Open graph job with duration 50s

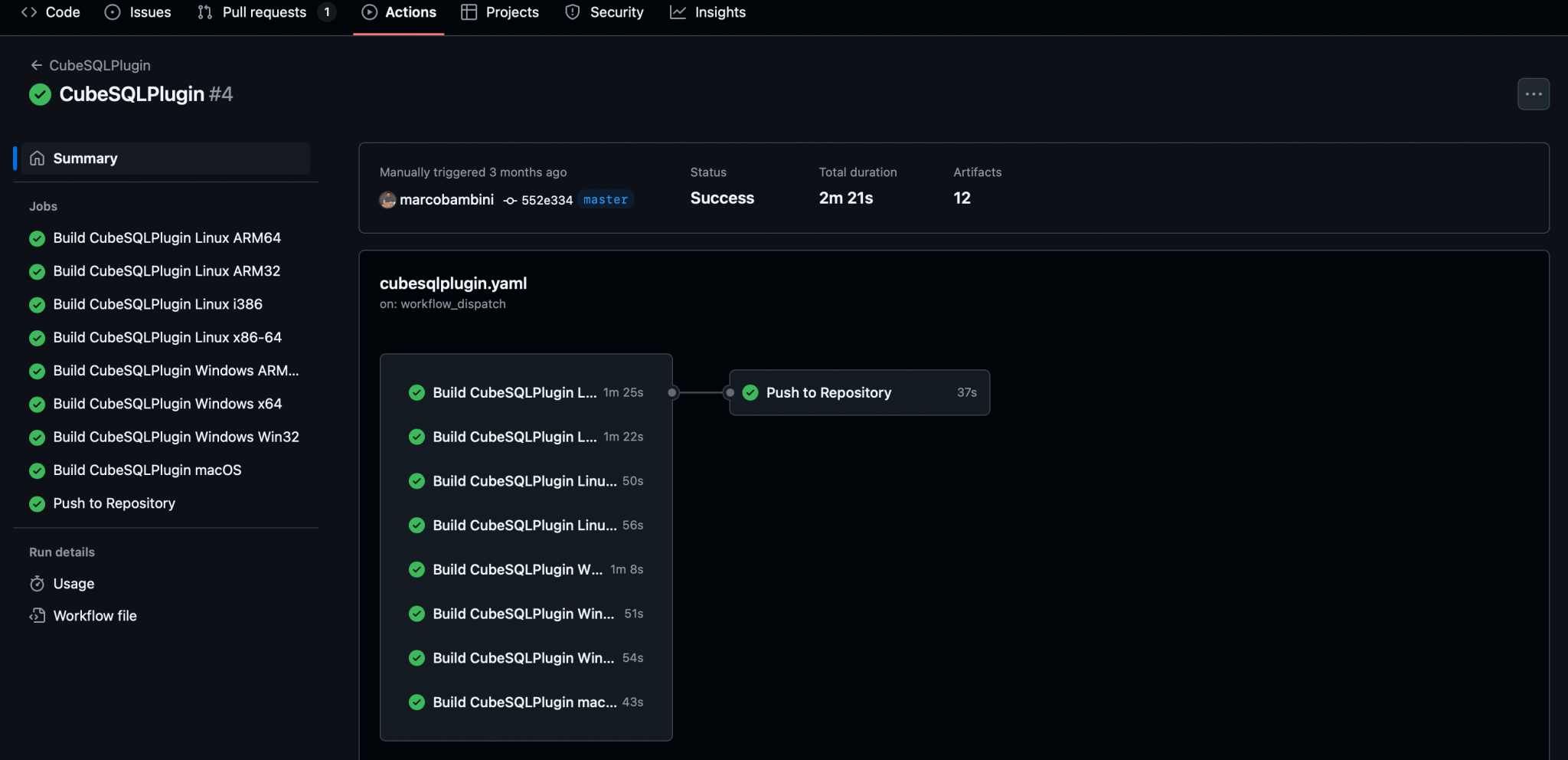click(x=526, y=481)
